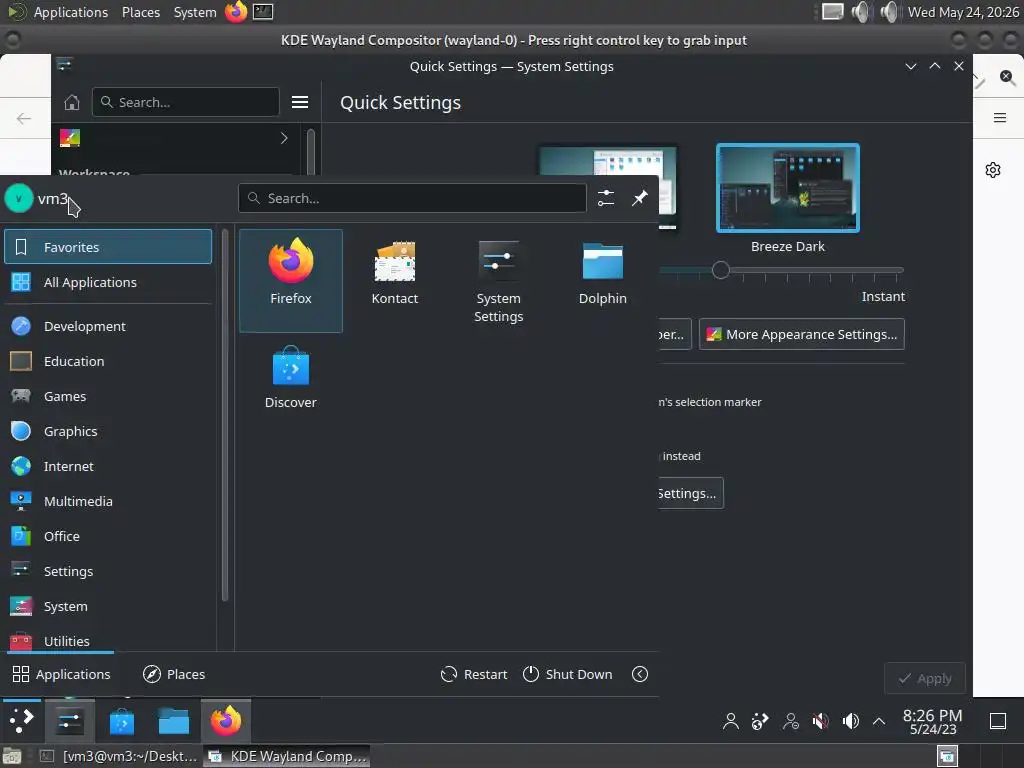Open the Utilities category
The width and height of the screenshot is (1024, 768).
pyautogui.click(x=108, y=640)
